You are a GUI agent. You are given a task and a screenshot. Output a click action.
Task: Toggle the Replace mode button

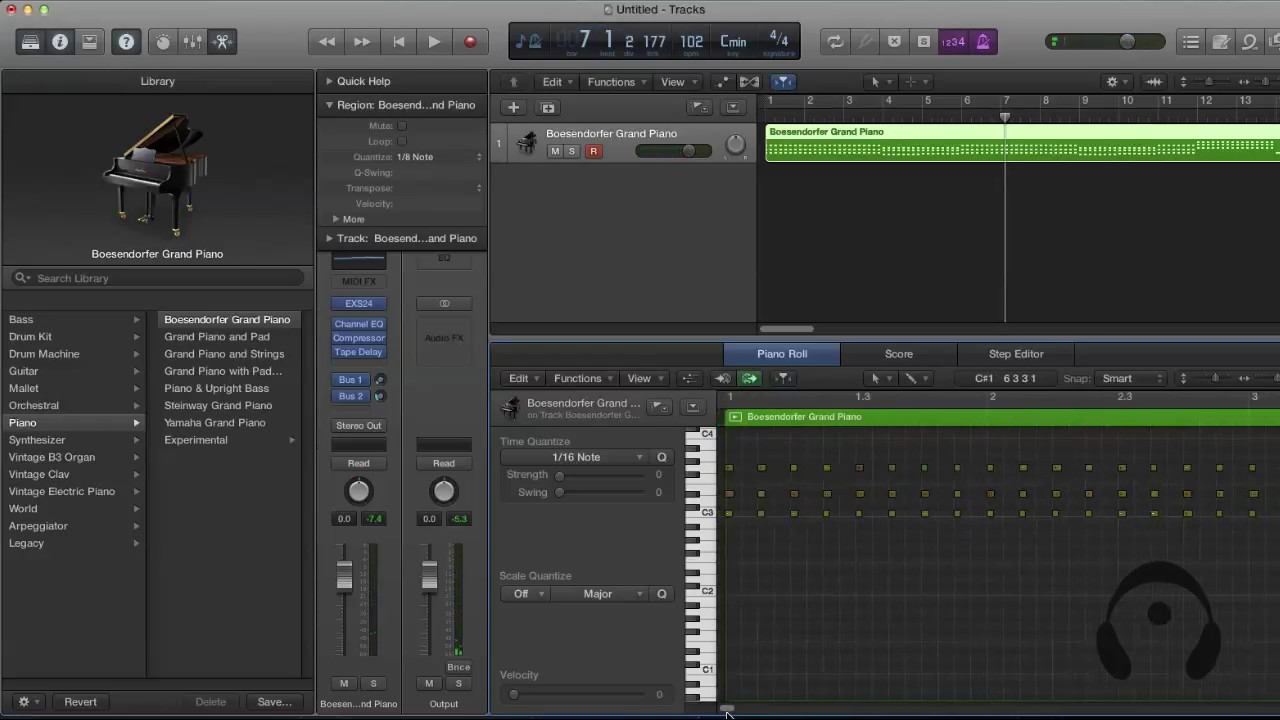(x=894, y=42)
